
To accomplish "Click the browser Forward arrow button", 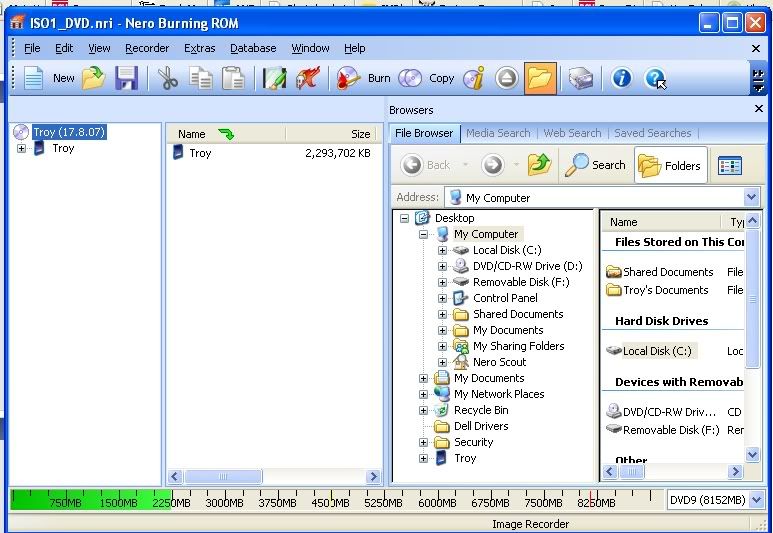I will click(493, 165).
